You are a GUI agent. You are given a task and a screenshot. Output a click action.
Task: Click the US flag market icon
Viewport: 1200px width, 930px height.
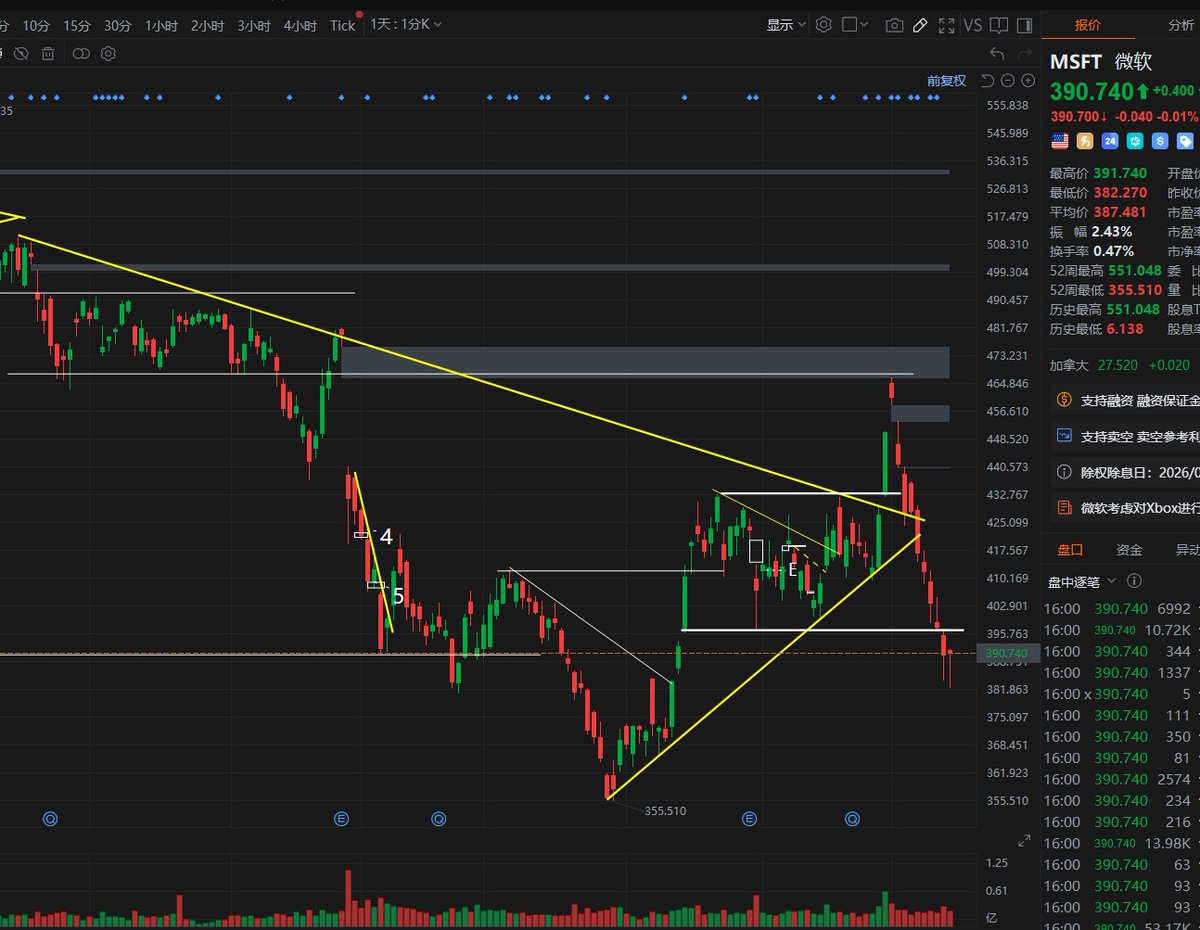1059,141
